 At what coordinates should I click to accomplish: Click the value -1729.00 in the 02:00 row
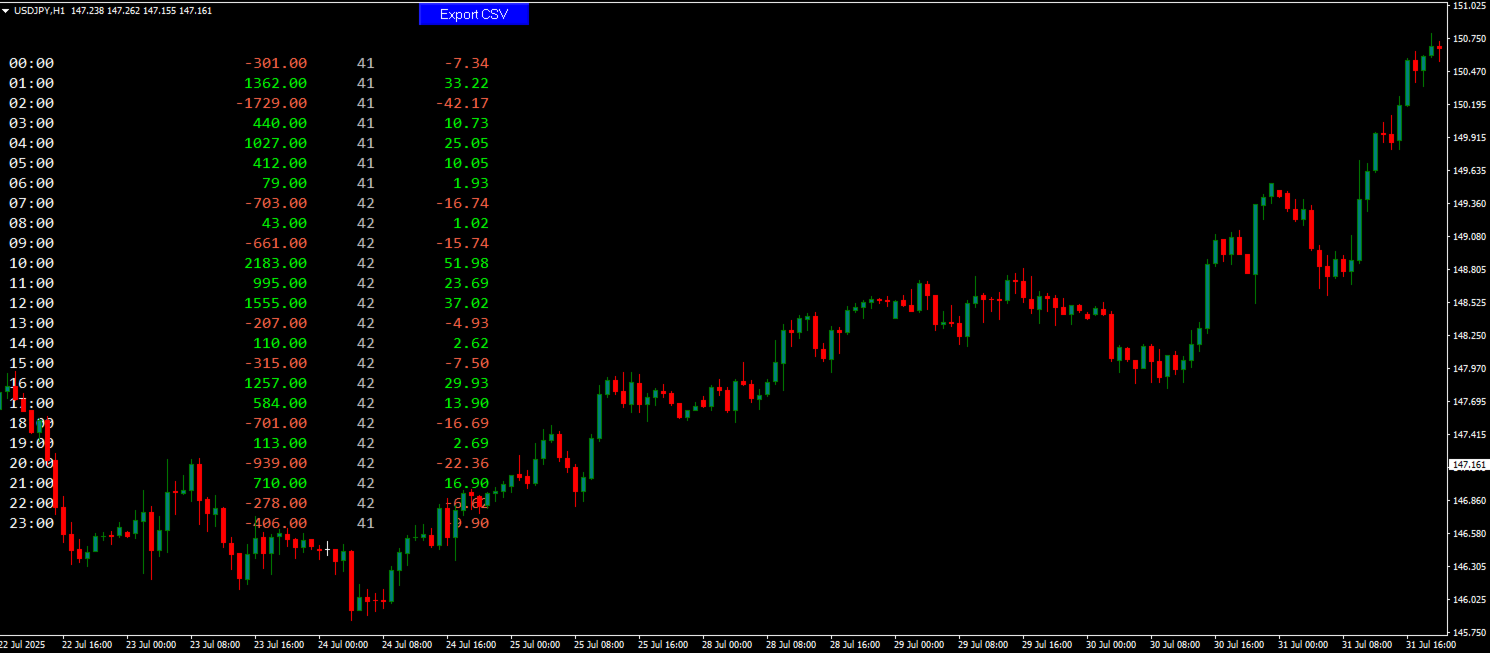pos(271,103)
